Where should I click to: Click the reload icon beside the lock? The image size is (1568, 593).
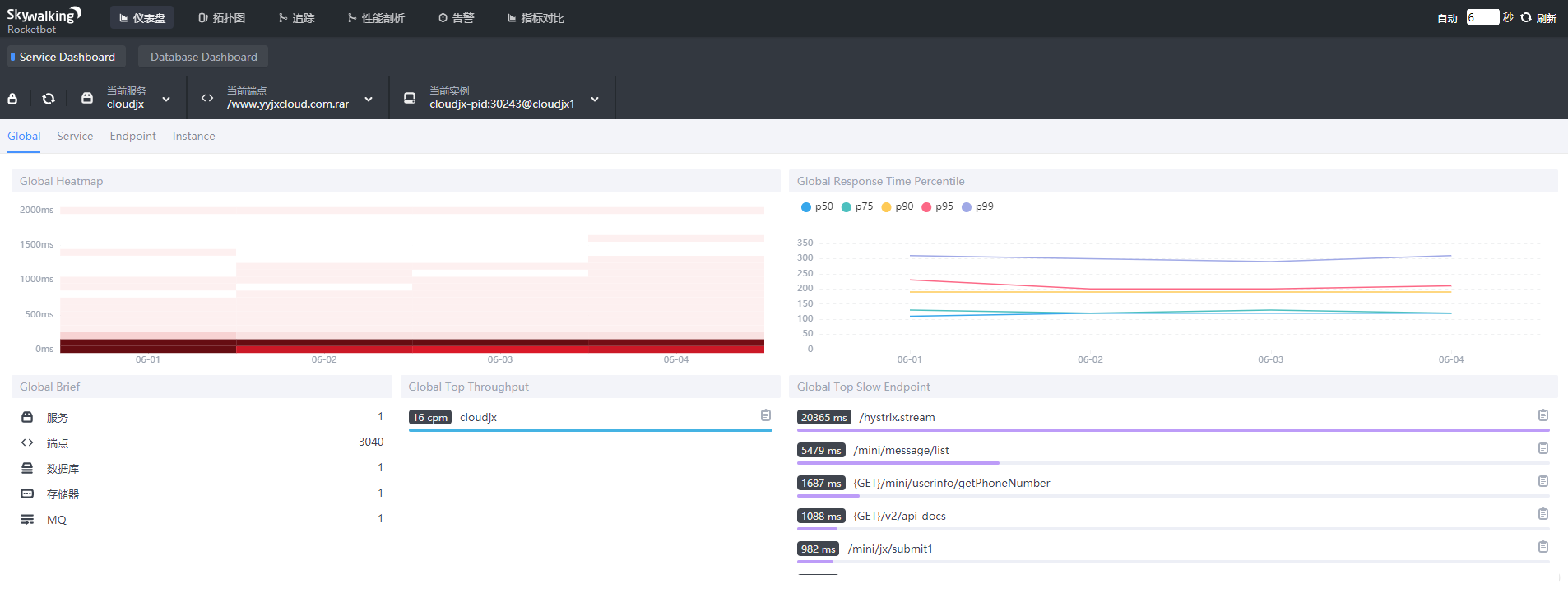[x=49, y=99]
